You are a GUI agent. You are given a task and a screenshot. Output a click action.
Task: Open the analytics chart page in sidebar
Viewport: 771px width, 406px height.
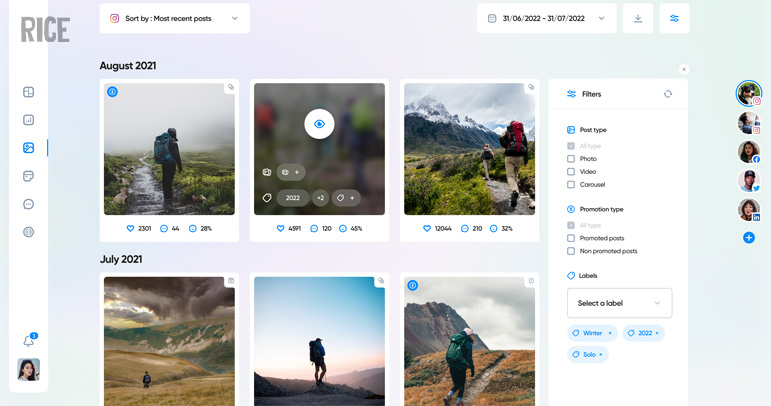point(29,120)
